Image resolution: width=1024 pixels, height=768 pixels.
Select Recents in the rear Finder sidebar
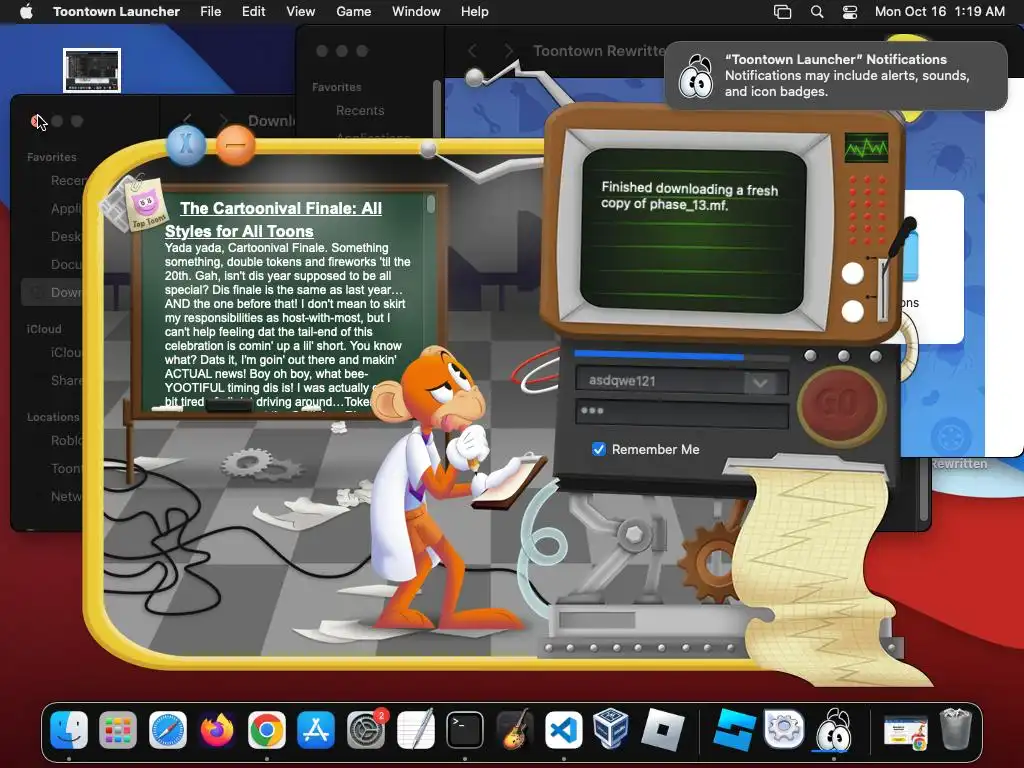tap(360, 110)
